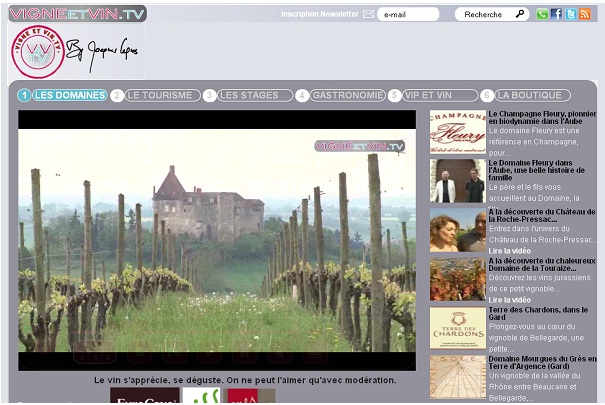
Task: Open the Twitter icon in header
Action: pos(571,14)
